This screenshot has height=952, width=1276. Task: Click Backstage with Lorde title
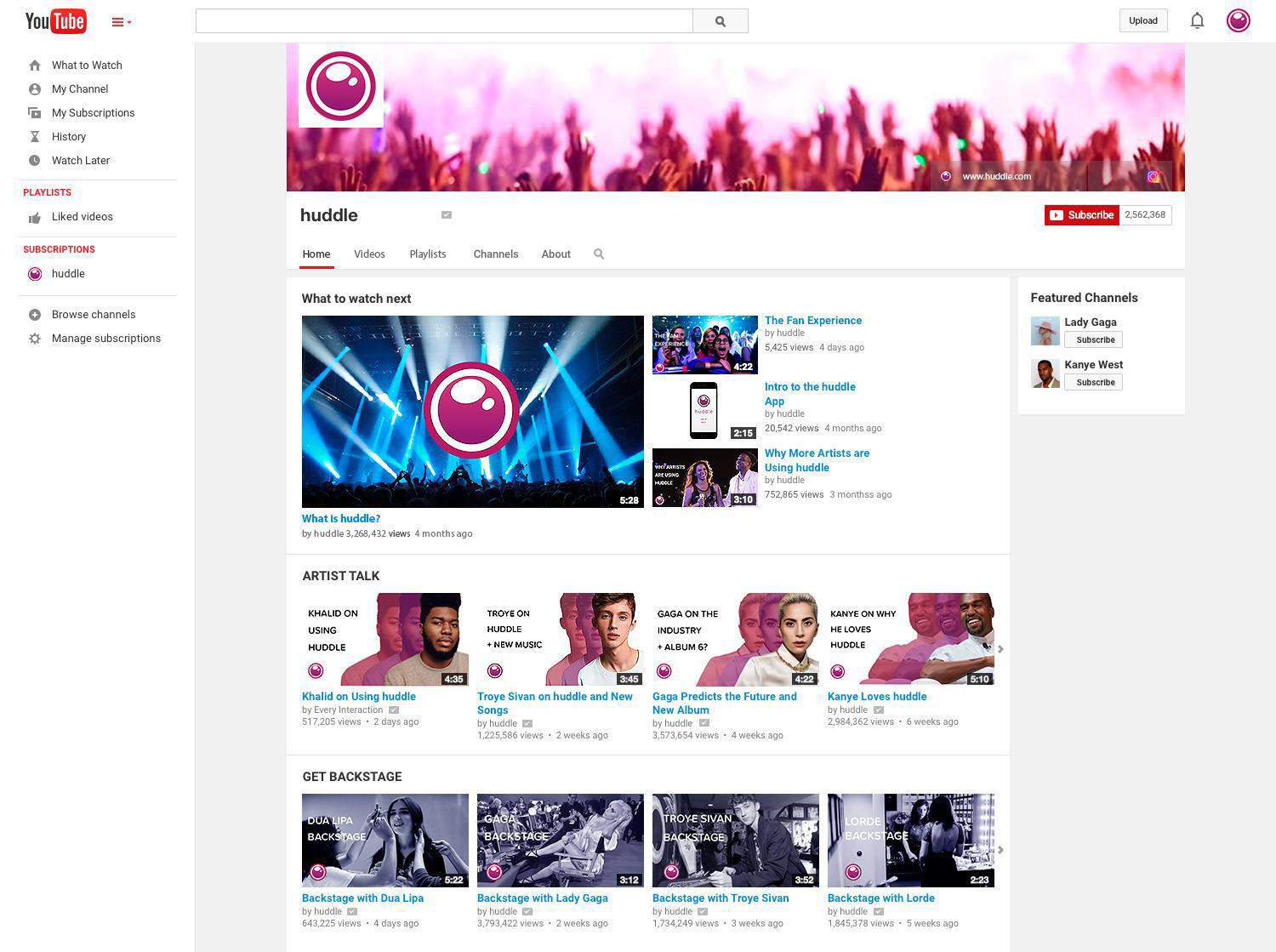pyautogui.click(x=881, y=898)
